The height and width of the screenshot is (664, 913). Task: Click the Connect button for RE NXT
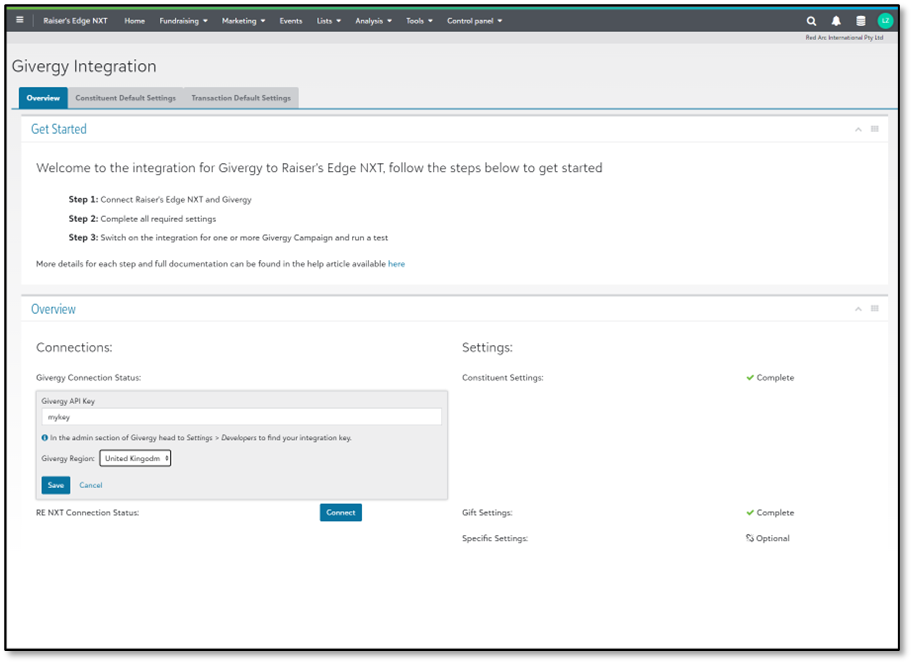tap(340, 512)
